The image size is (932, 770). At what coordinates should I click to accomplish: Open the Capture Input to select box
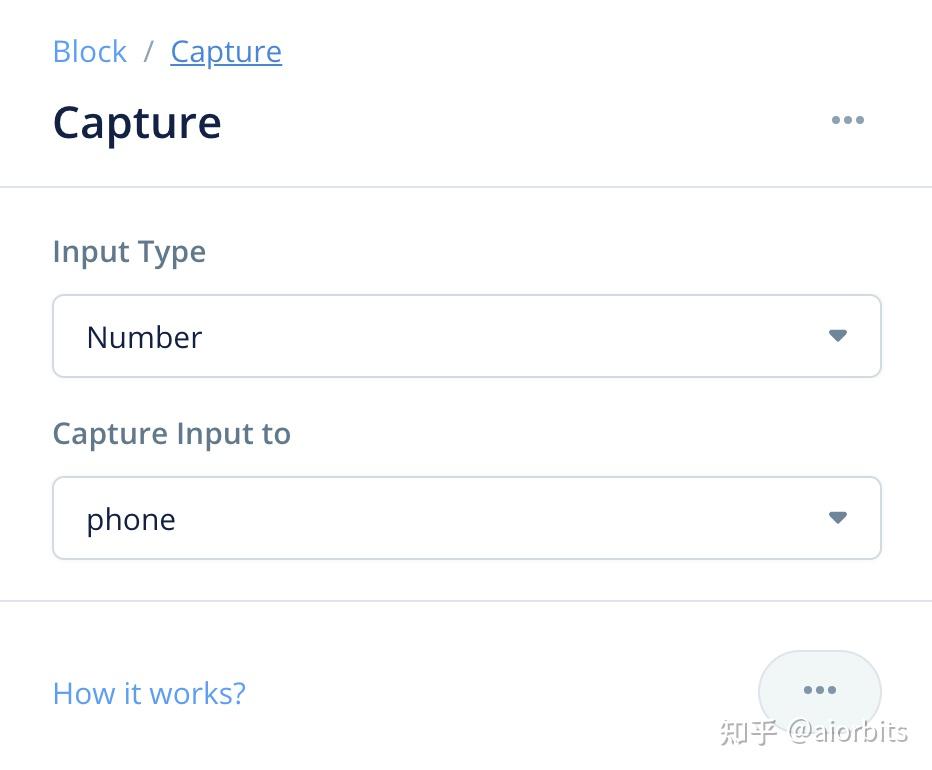tap(466, 518)
